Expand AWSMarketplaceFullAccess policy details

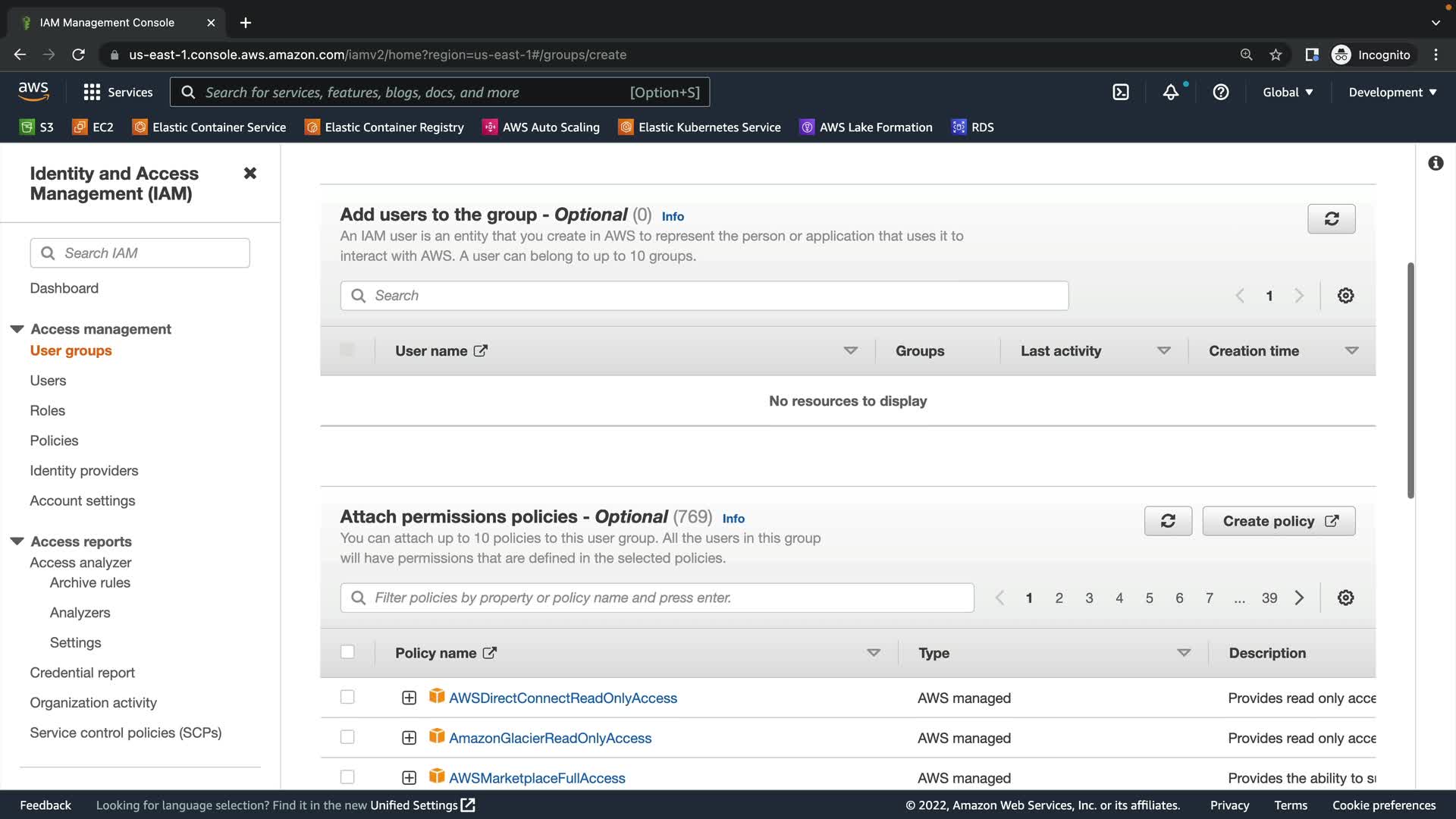tap(409, 777)
